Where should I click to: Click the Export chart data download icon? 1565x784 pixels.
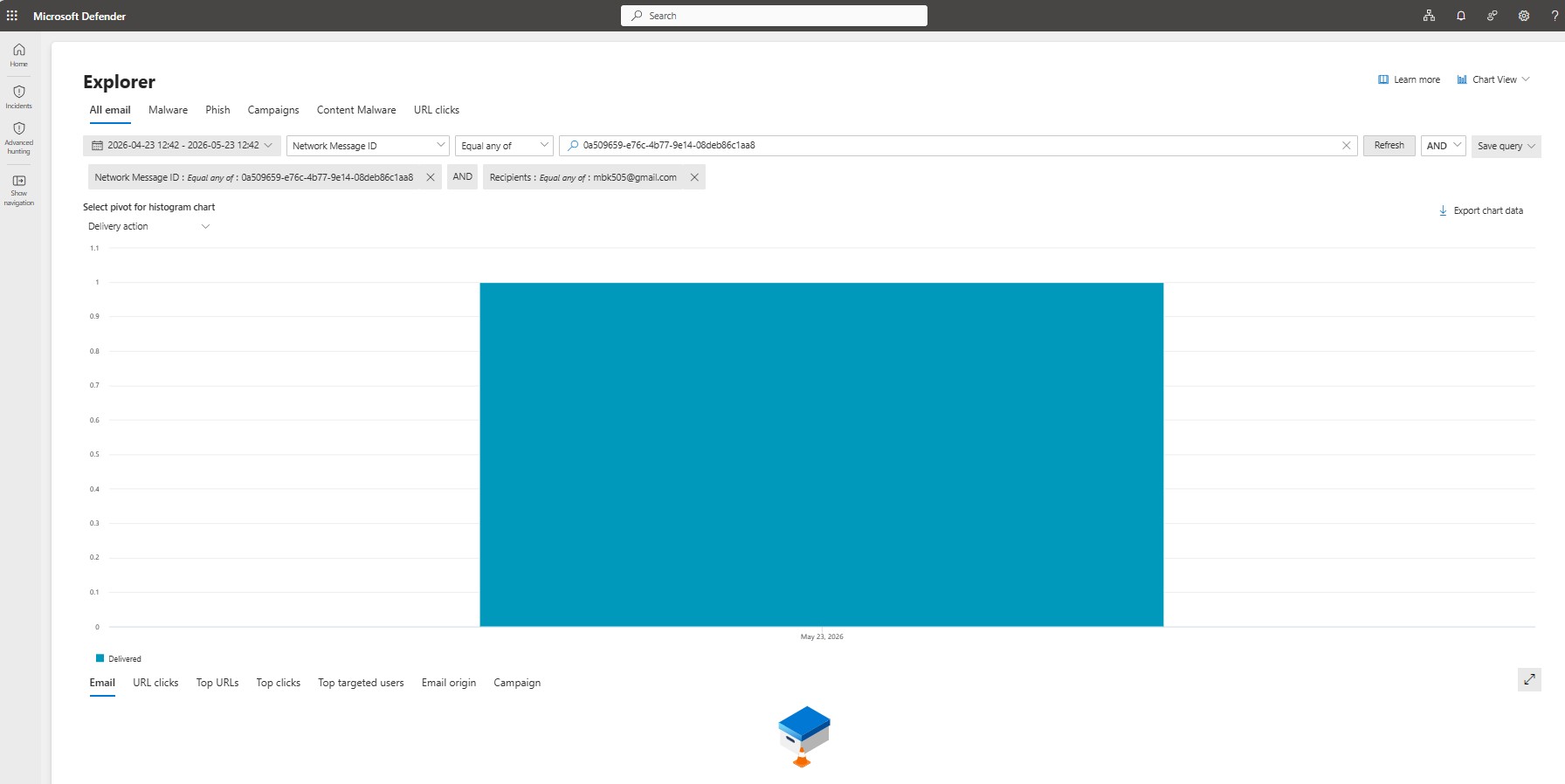click(1443, 210)
